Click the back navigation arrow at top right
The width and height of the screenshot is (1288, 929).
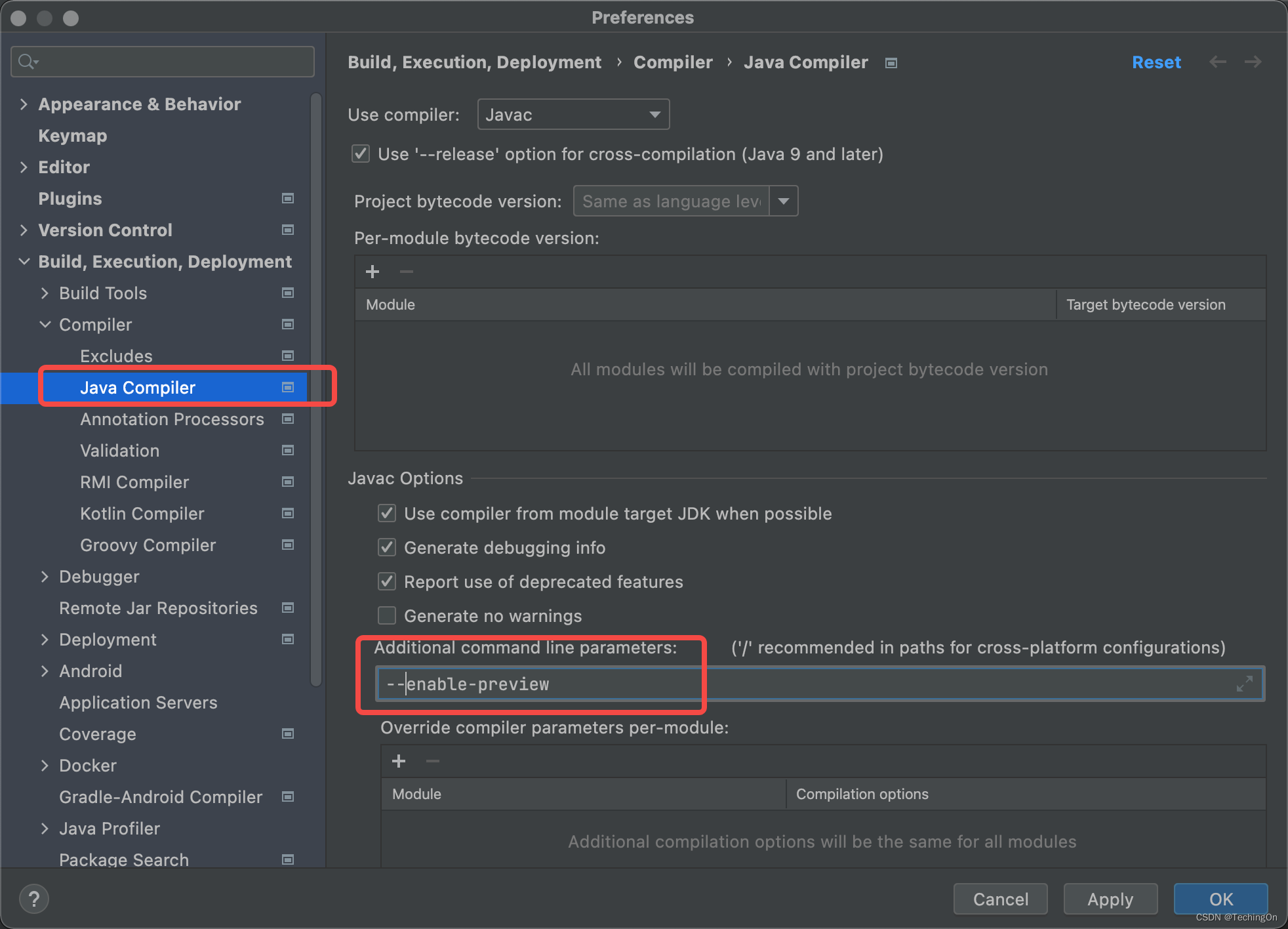click(1218, 62)
